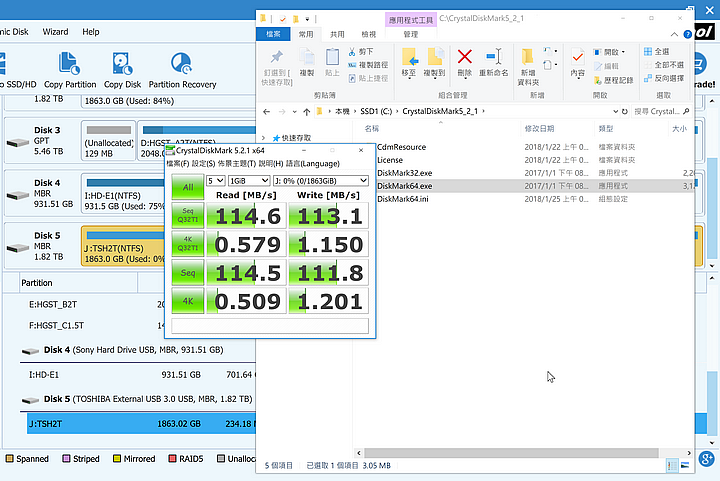Viewport: 720px width, 481px height.
Task: Open the Quick Access Toolbar customize dropdown
Action: pyautogui.click(x=307, y=19)
